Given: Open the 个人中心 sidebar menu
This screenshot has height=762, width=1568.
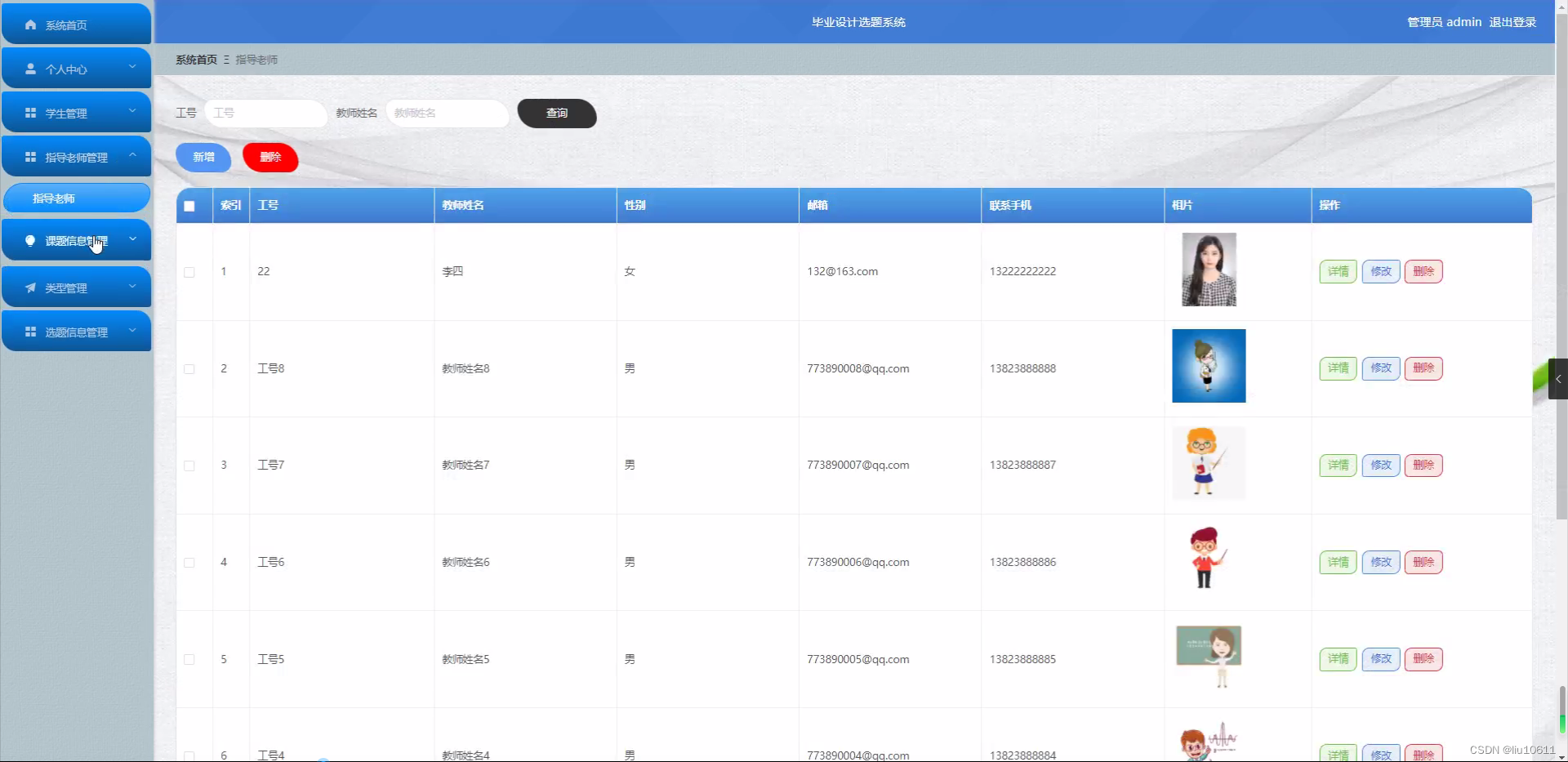Looking at the screenshot, I should (x=77, y=69).
